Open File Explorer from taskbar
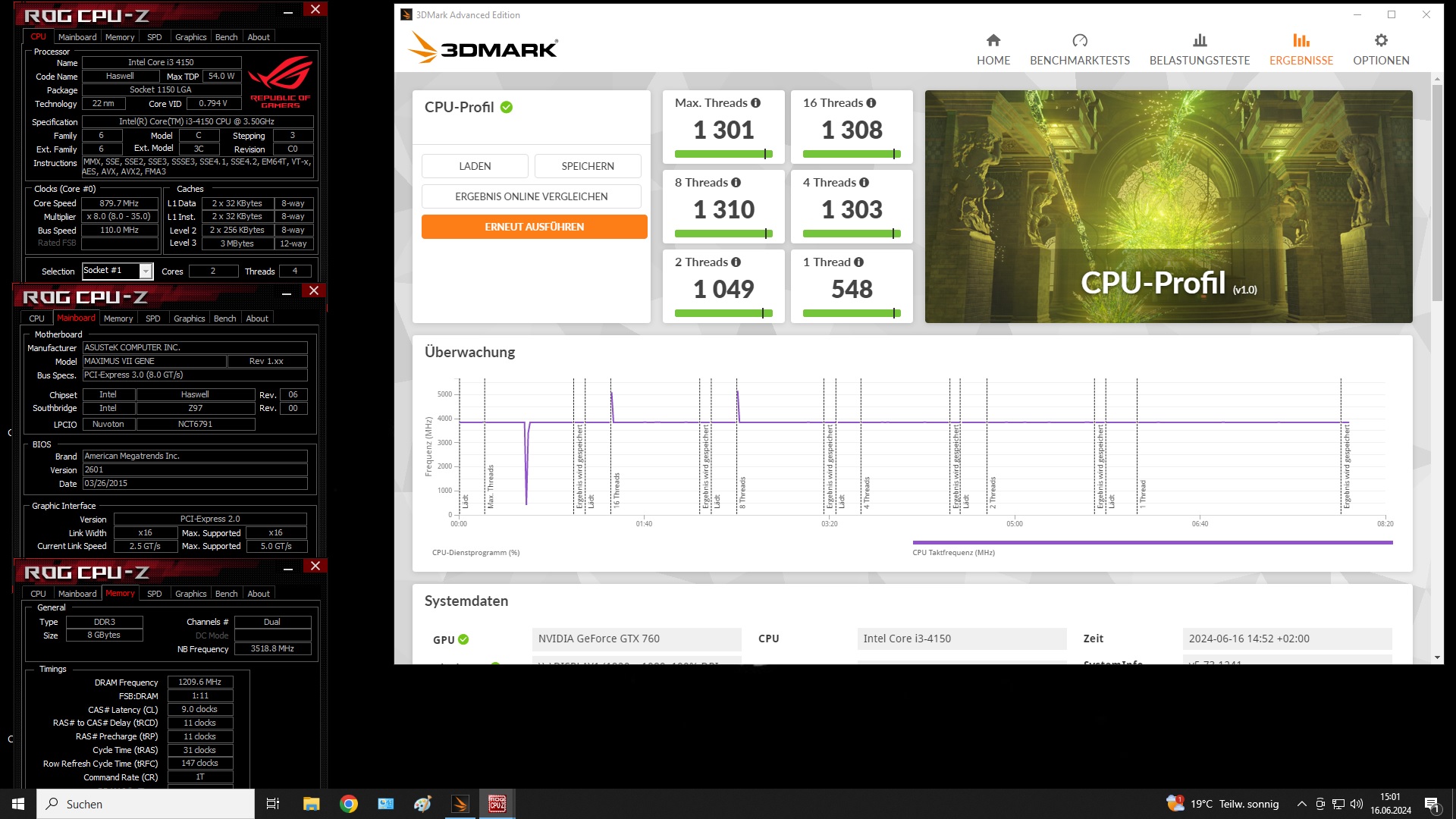This screenshot has width=1456, height=819. [x=311, y=804]
